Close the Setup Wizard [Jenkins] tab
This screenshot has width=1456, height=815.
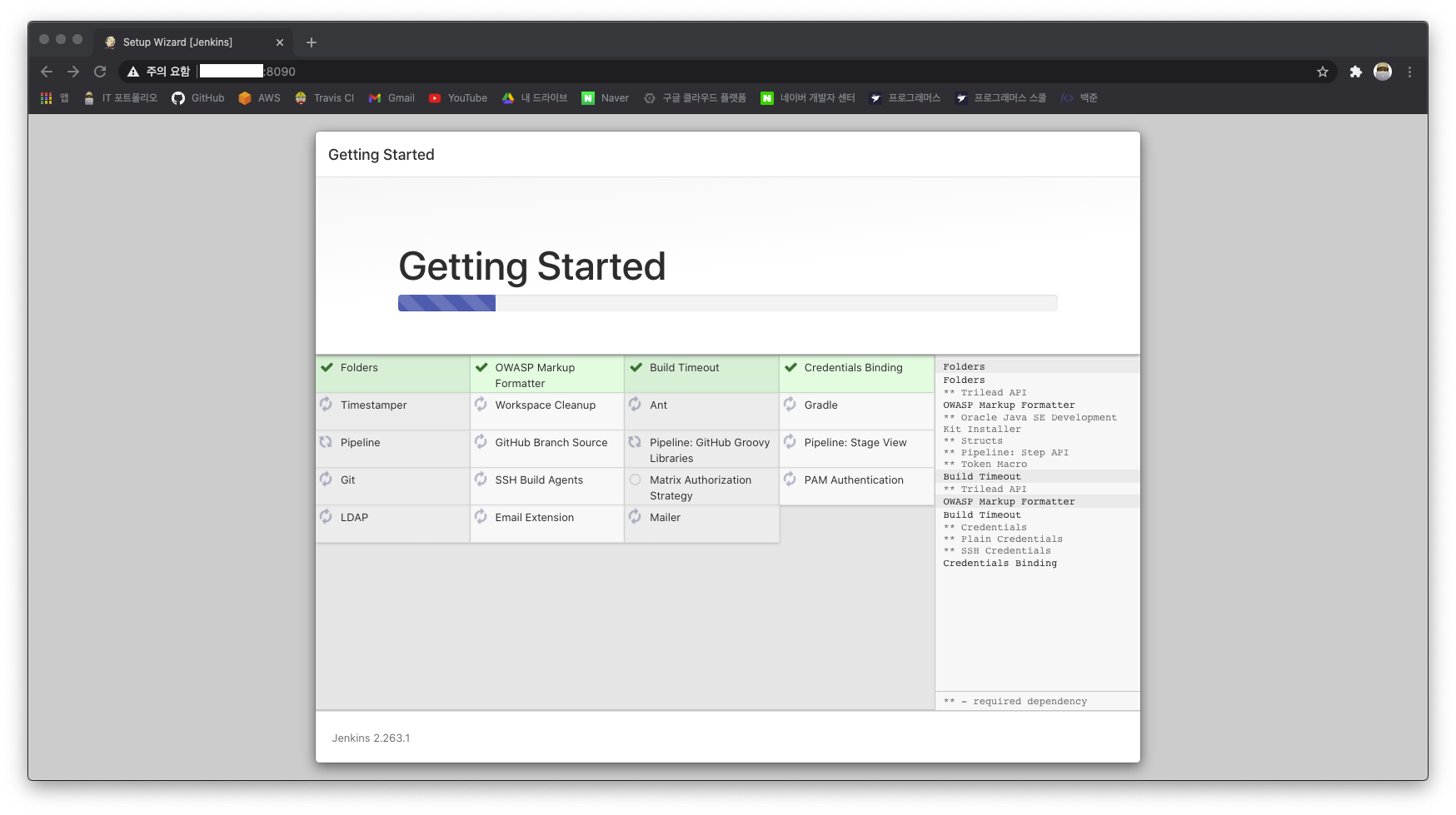click(280, 42)
